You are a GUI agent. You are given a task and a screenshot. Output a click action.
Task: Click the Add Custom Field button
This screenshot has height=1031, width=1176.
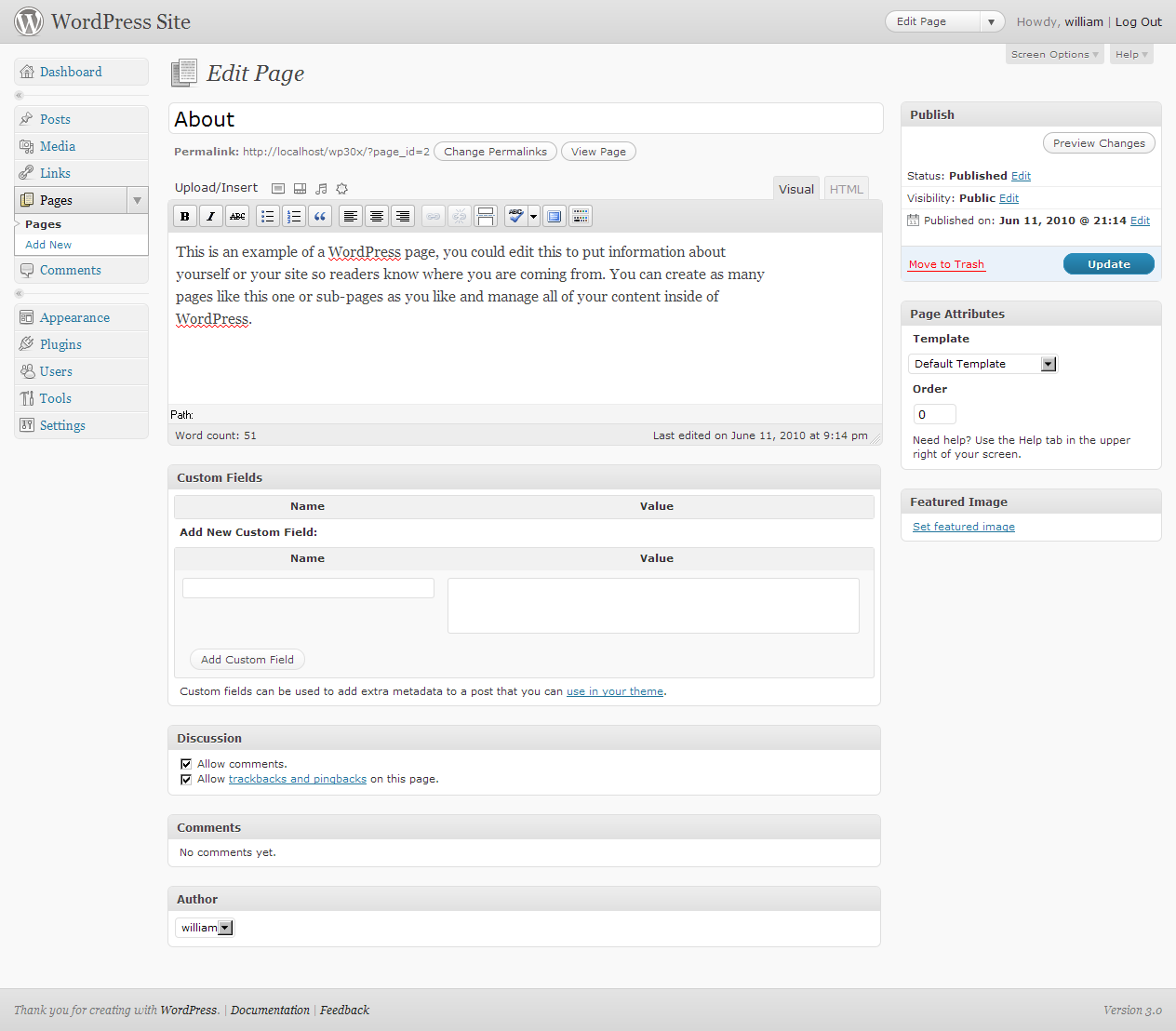[247, 660]
